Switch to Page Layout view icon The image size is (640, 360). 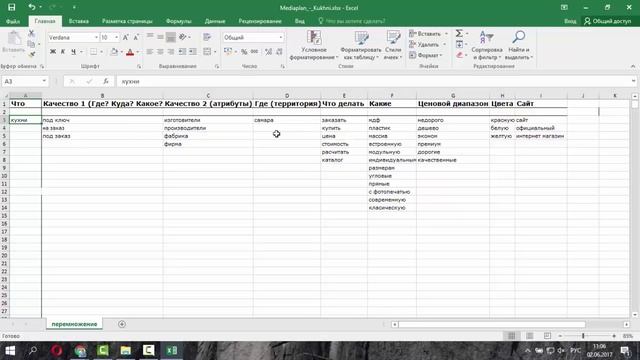[x=529, y=336]
